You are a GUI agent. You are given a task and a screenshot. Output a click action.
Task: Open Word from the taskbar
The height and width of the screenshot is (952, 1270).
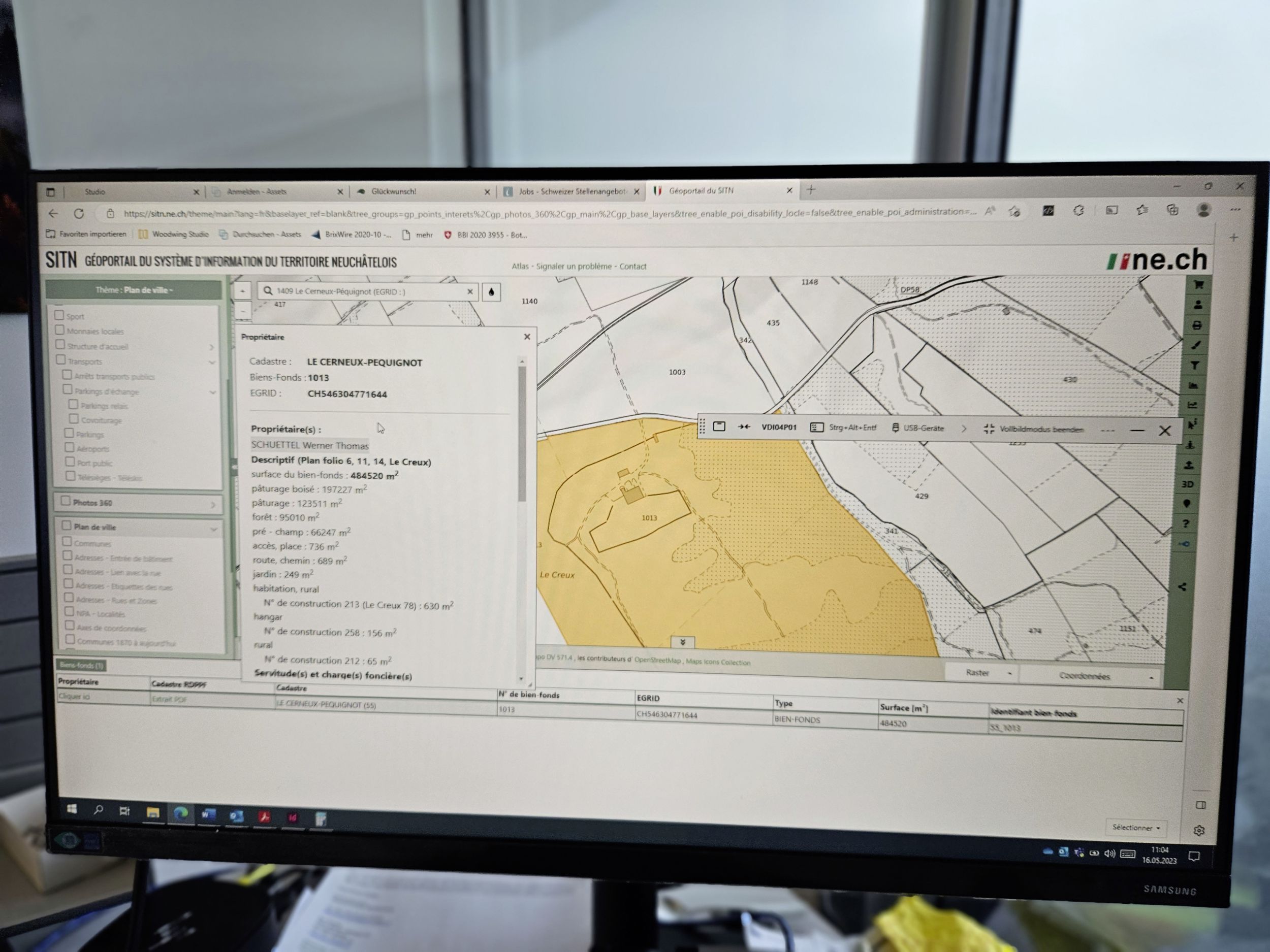click(208, 814)
